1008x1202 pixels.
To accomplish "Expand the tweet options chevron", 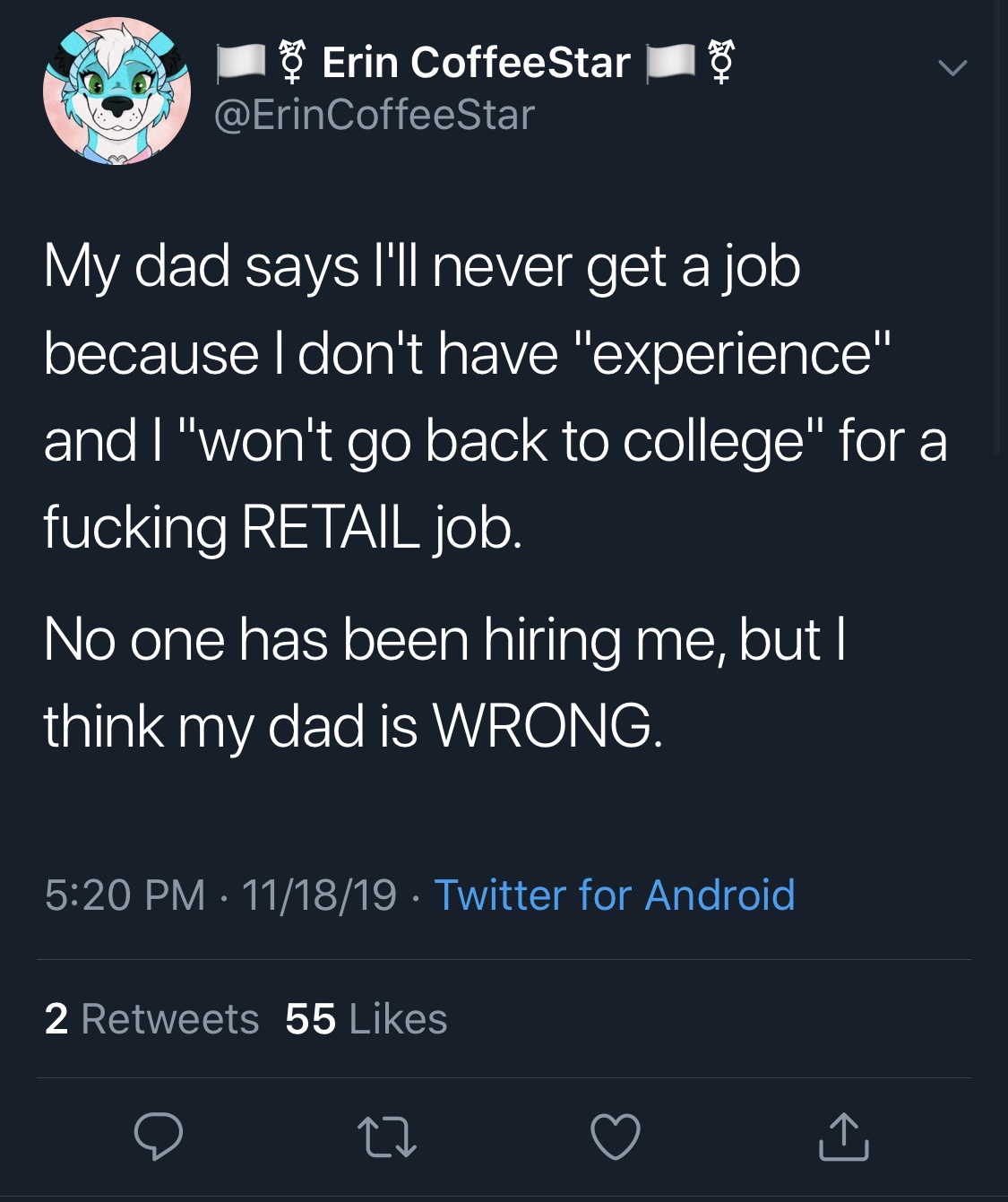I will (952, 67).
